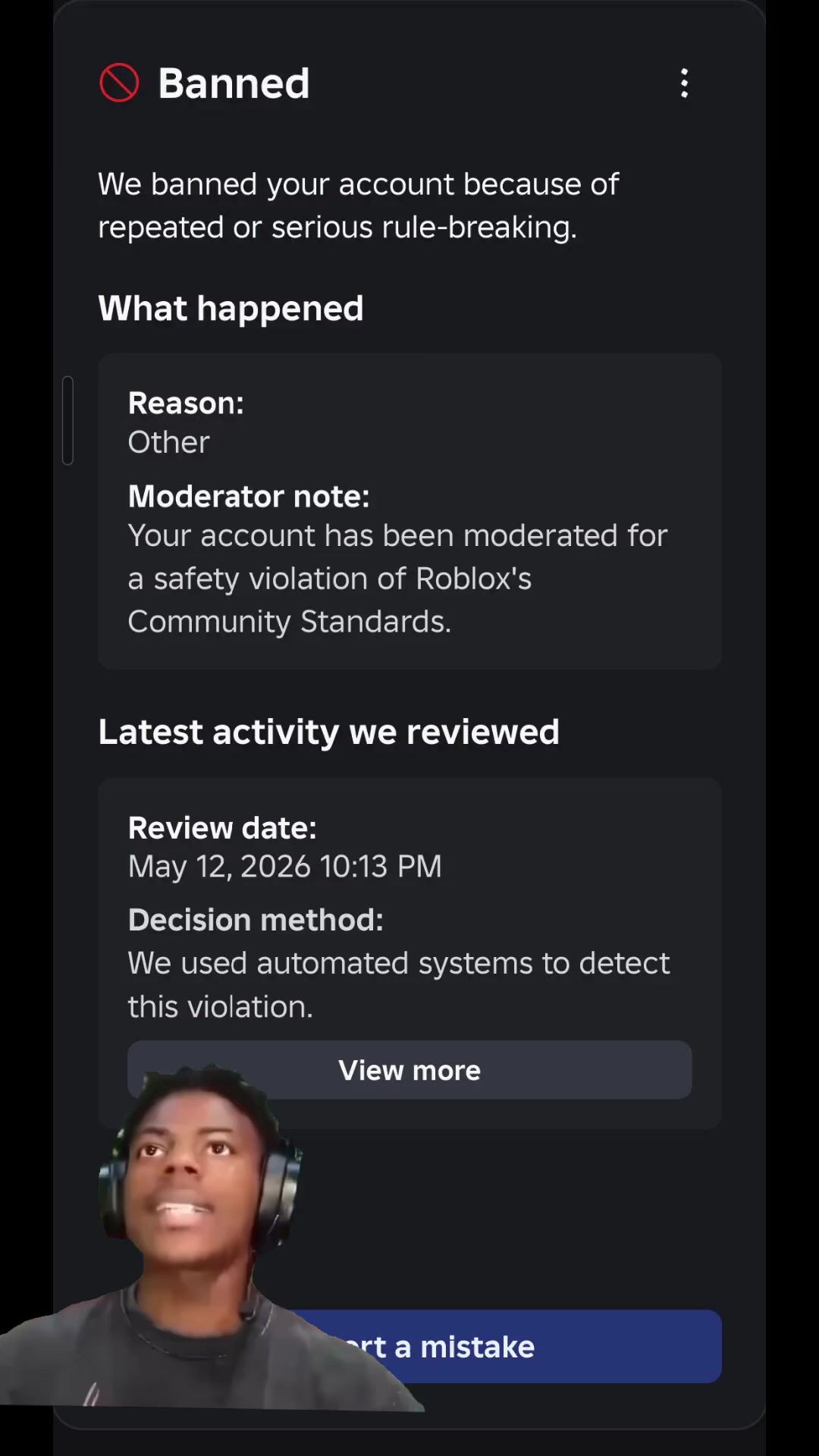Click the Reason: label
This screenshot has width=819, height=1456.
tap(186, 403)
